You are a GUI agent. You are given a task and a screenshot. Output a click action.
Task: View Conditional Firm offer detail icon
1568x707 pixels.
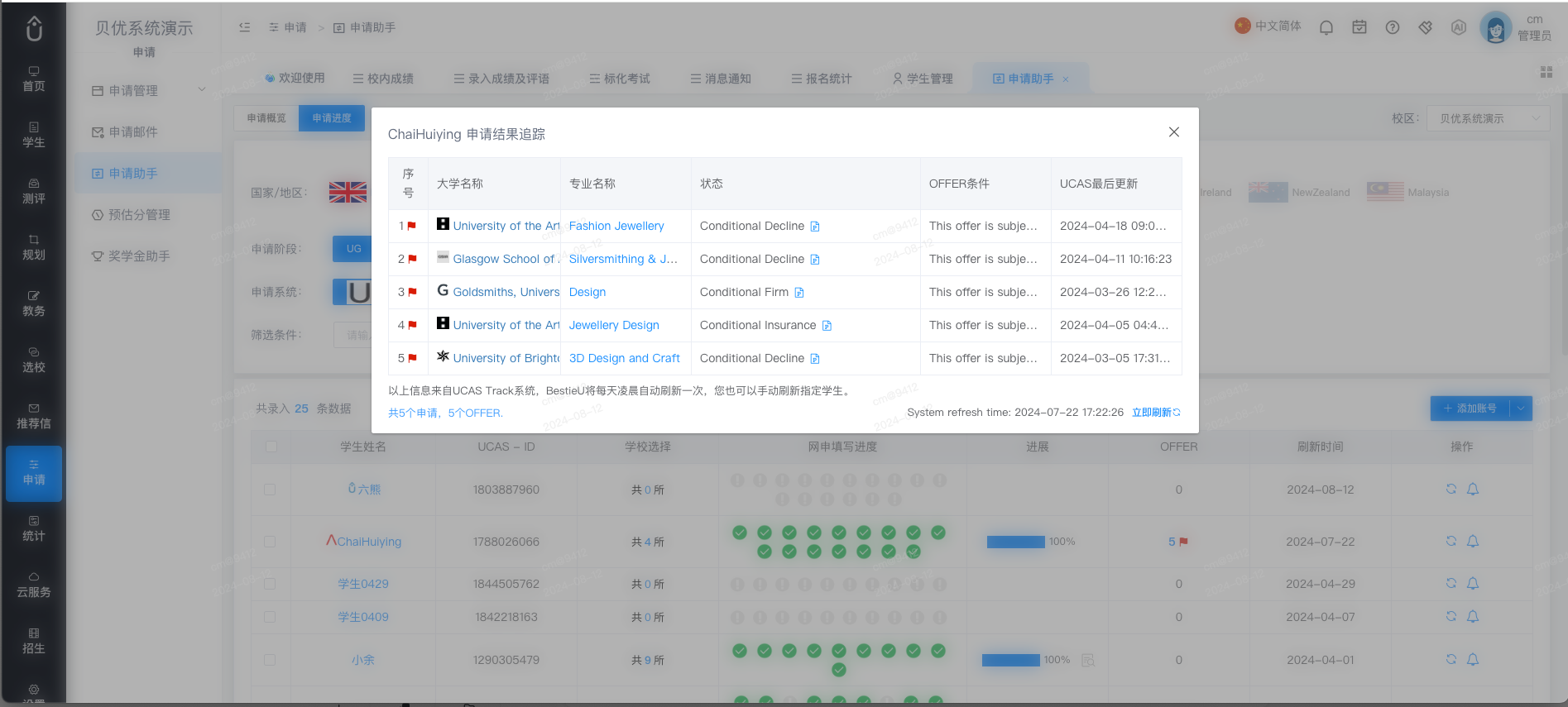799,293
